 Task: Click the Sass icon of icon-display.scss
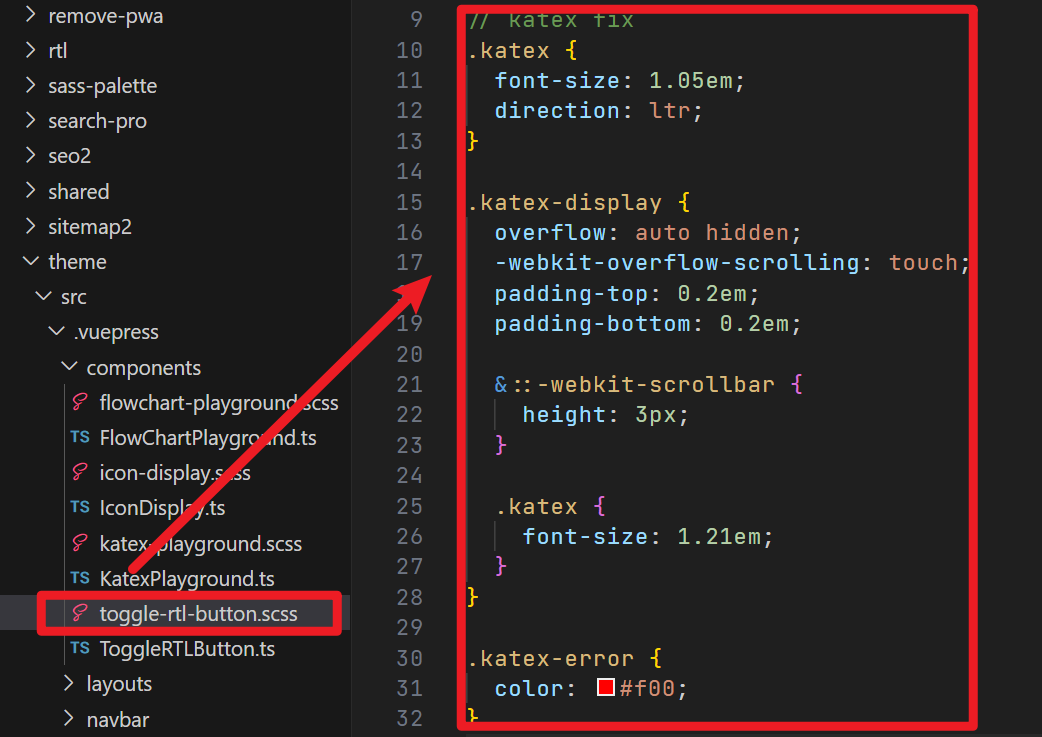[80, 473]
